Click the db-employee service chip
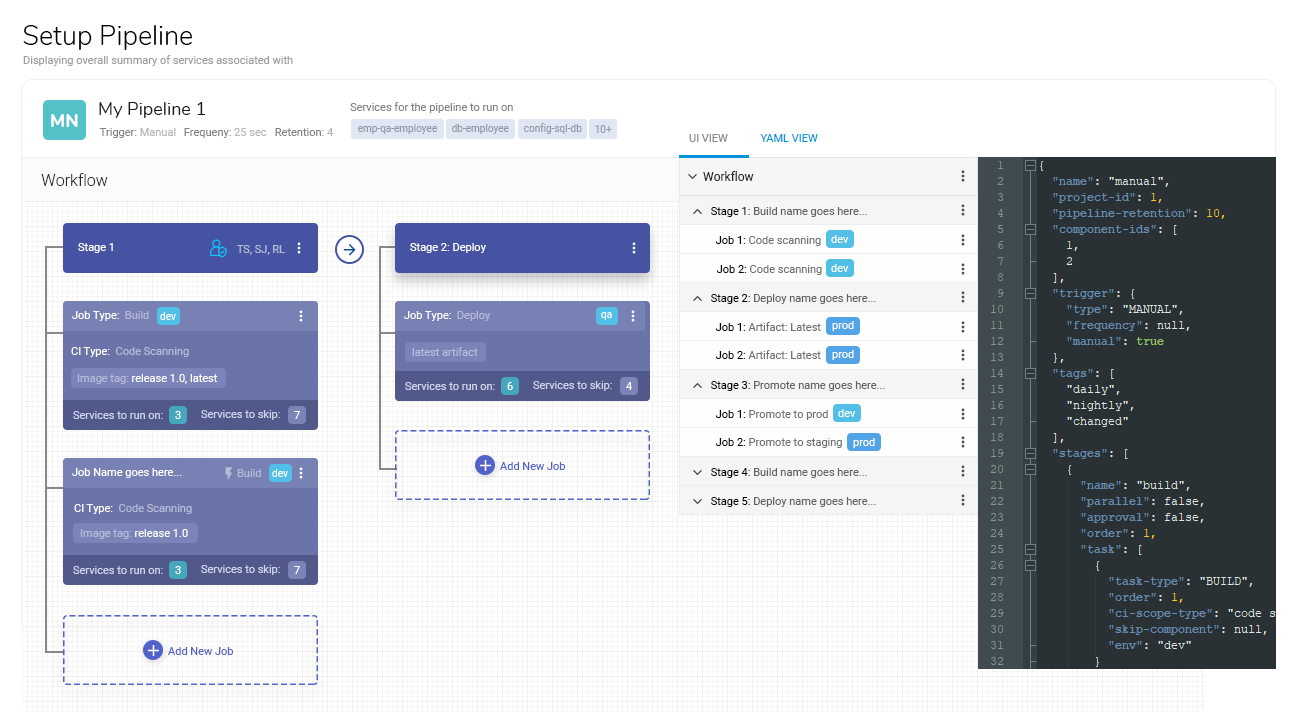The height and width of the screenshot is (722, 1298). [481, 128]
